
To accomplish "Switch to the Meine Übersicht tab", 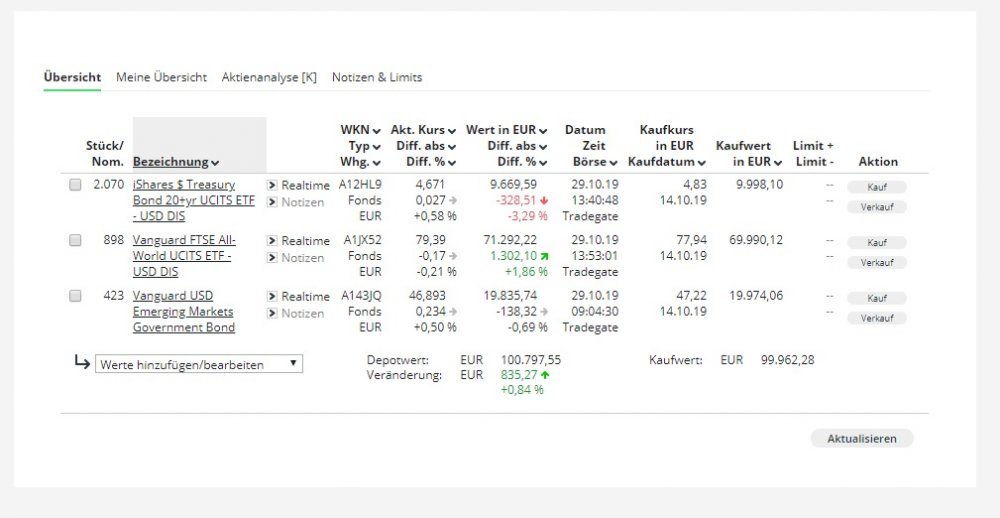I will [x=161, y=77].
